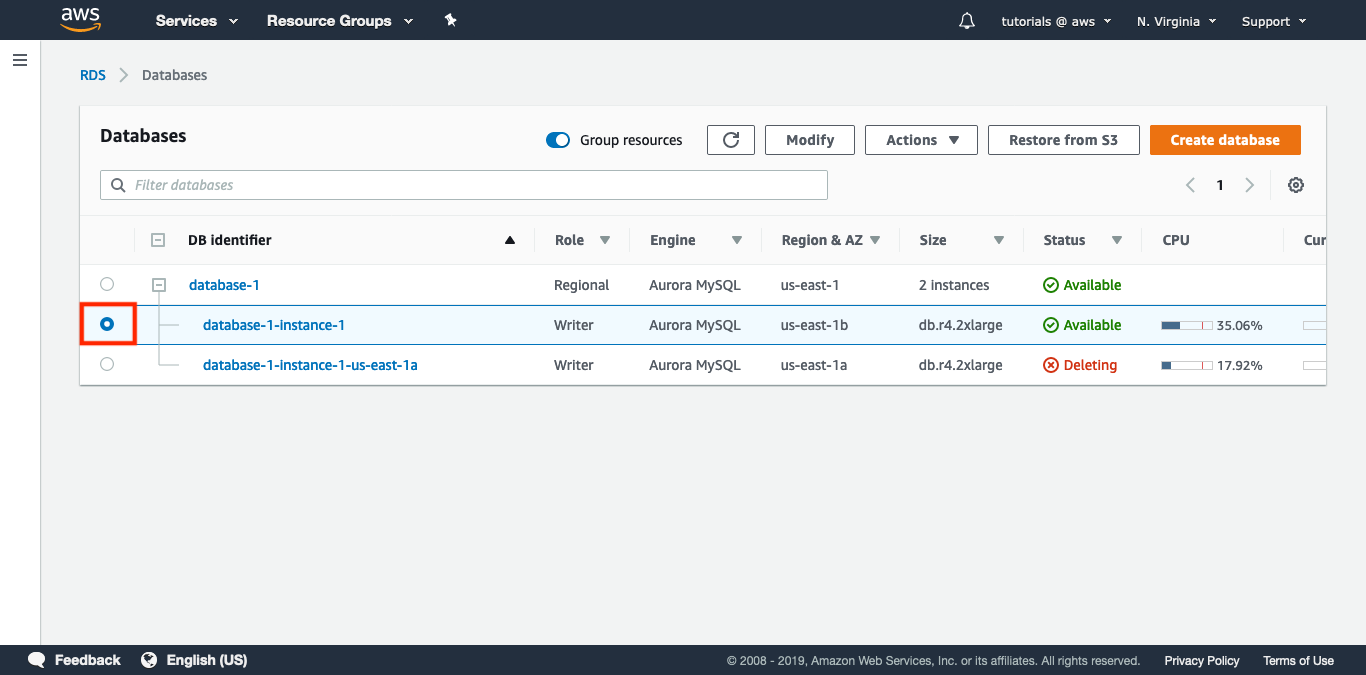
Task: Click the 17.92% CPU usage bar
Action: pos(1187,365)
